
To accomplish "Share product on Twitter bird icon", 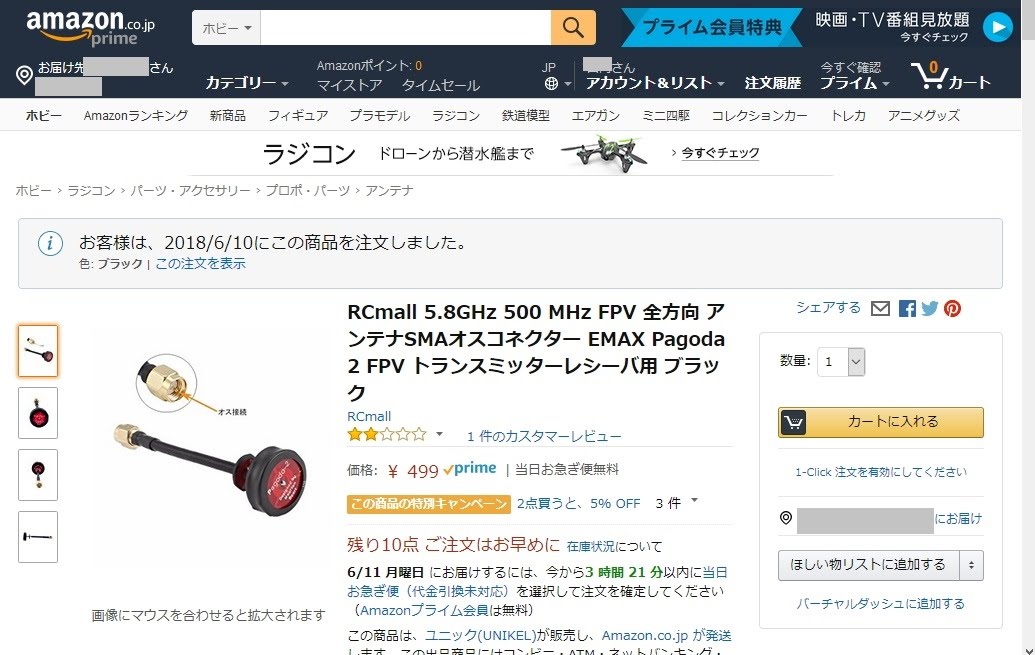I will 929,308.
